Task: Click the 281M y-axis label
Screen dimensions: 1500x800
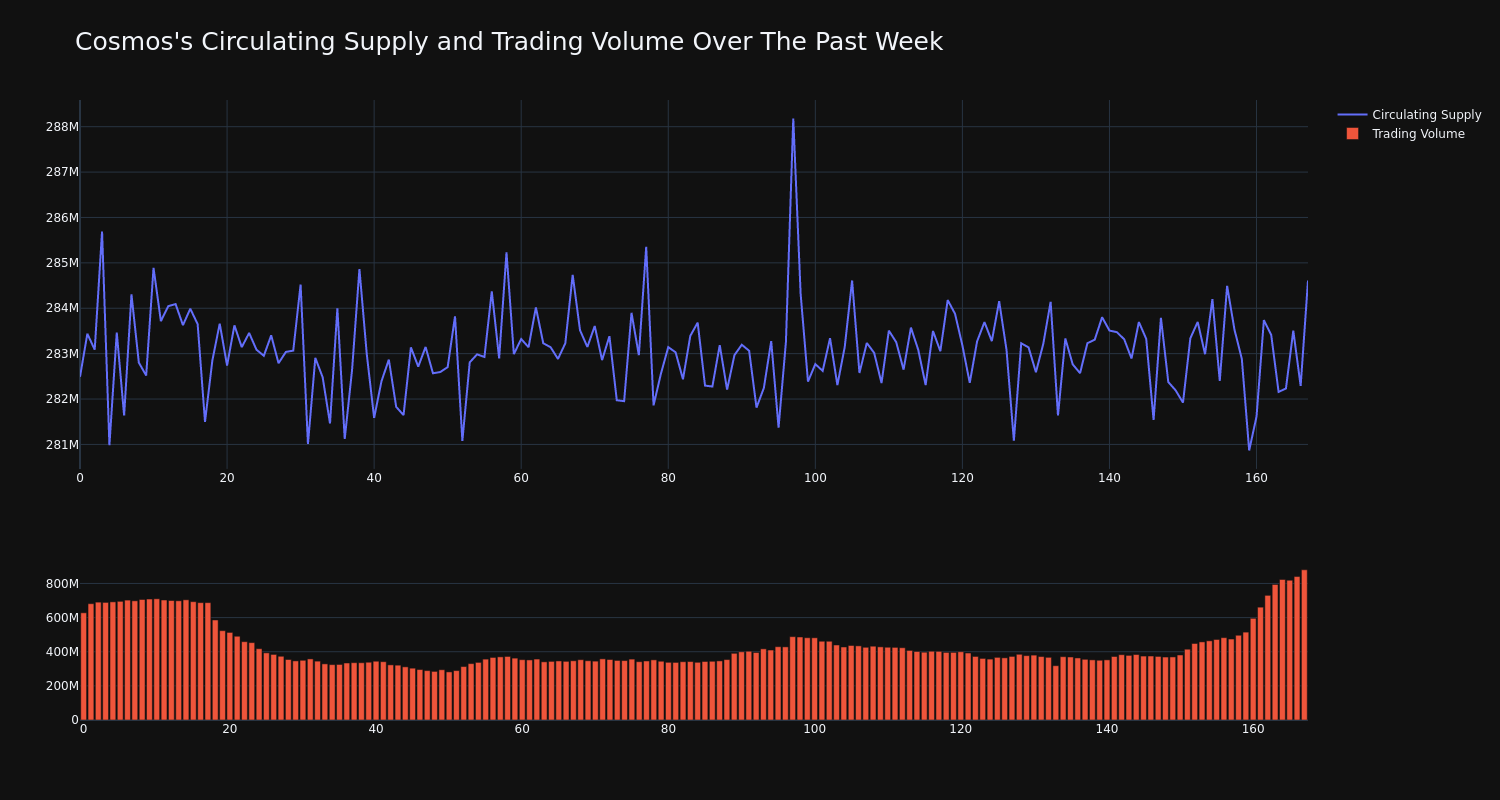Action: (62, 445)
